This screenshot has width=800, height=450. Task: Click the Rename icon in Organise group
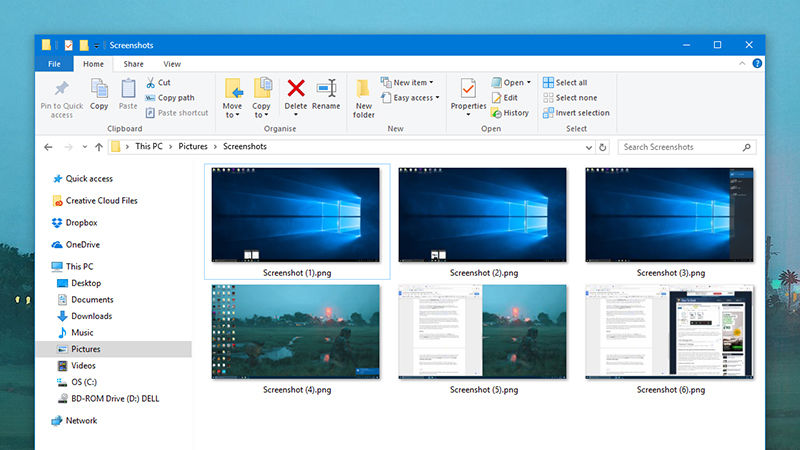coord(326,88)
